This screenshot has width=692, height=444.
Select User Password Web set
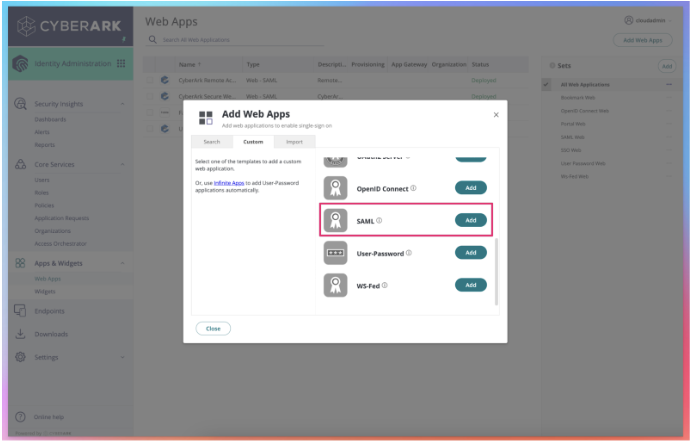click(583, 163)
